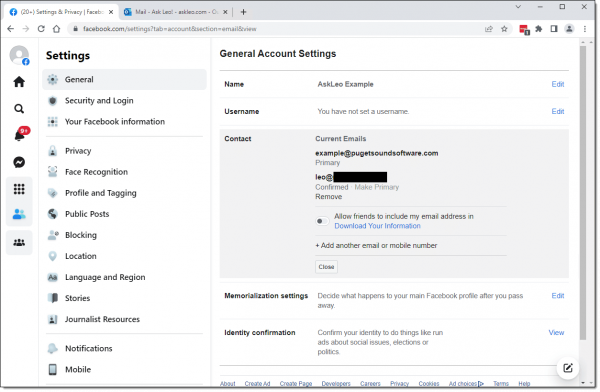Edit the Username row
Image resolution: width=600 pixels, height=392 pixels.
(x=558, y=111)
